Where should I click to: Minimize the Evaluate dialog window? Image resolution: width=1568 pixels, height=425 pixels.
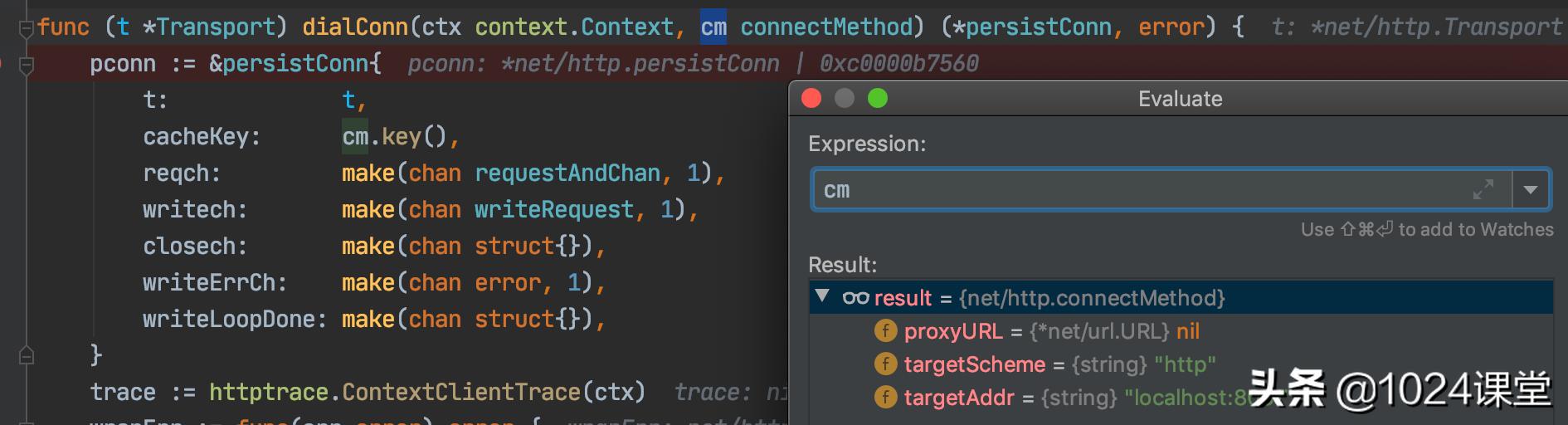tap(845, 99)
